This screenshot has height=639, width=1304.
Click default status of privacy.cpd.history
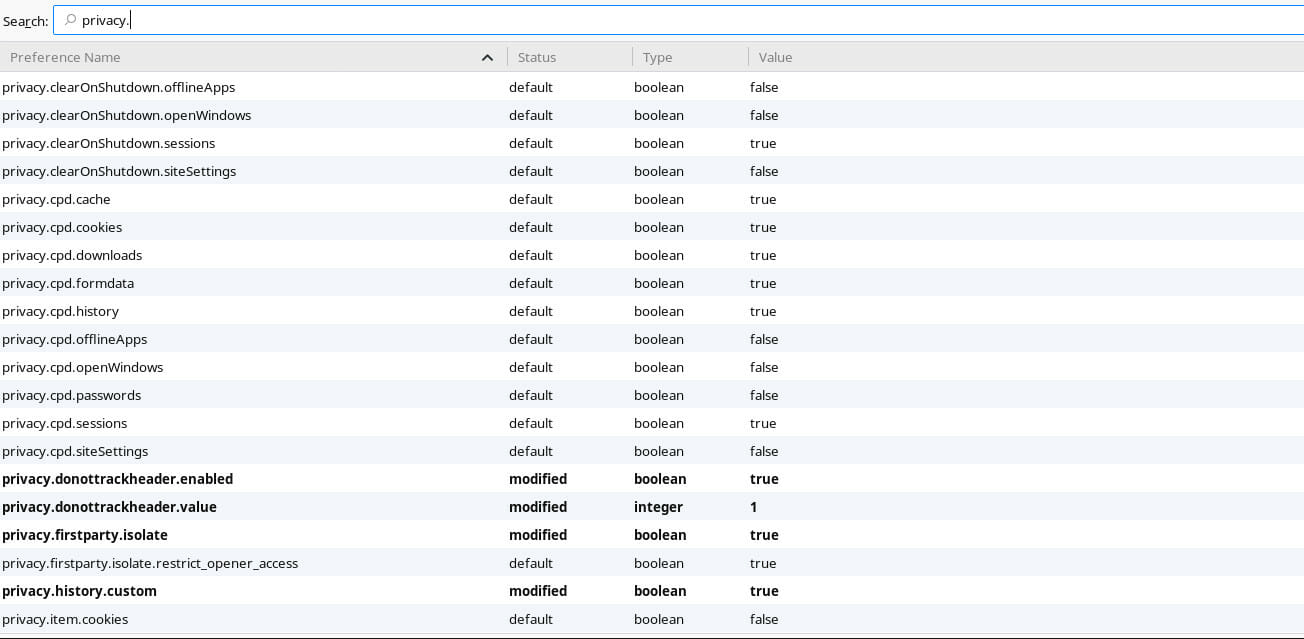coord(531,311)
